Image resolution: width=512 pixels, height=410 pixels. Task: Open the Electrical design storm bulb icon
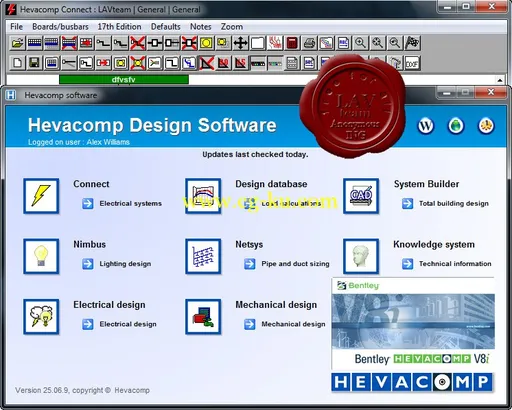point(41,317)
